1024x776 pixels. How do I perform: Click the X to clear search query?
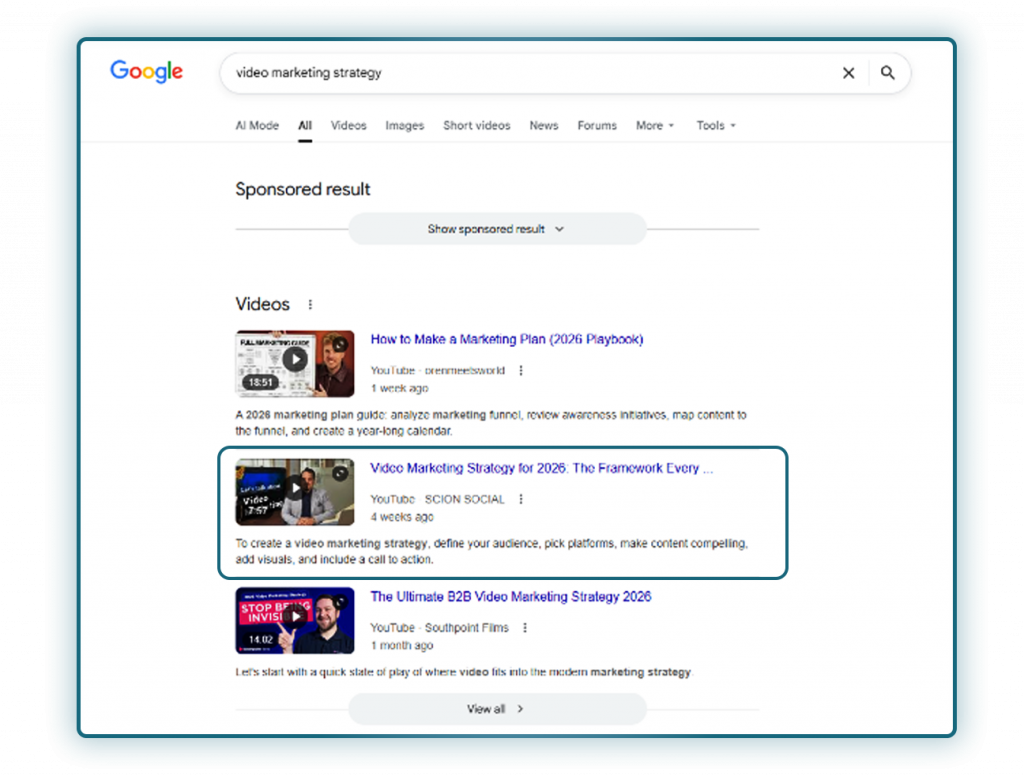click(848, 73)
